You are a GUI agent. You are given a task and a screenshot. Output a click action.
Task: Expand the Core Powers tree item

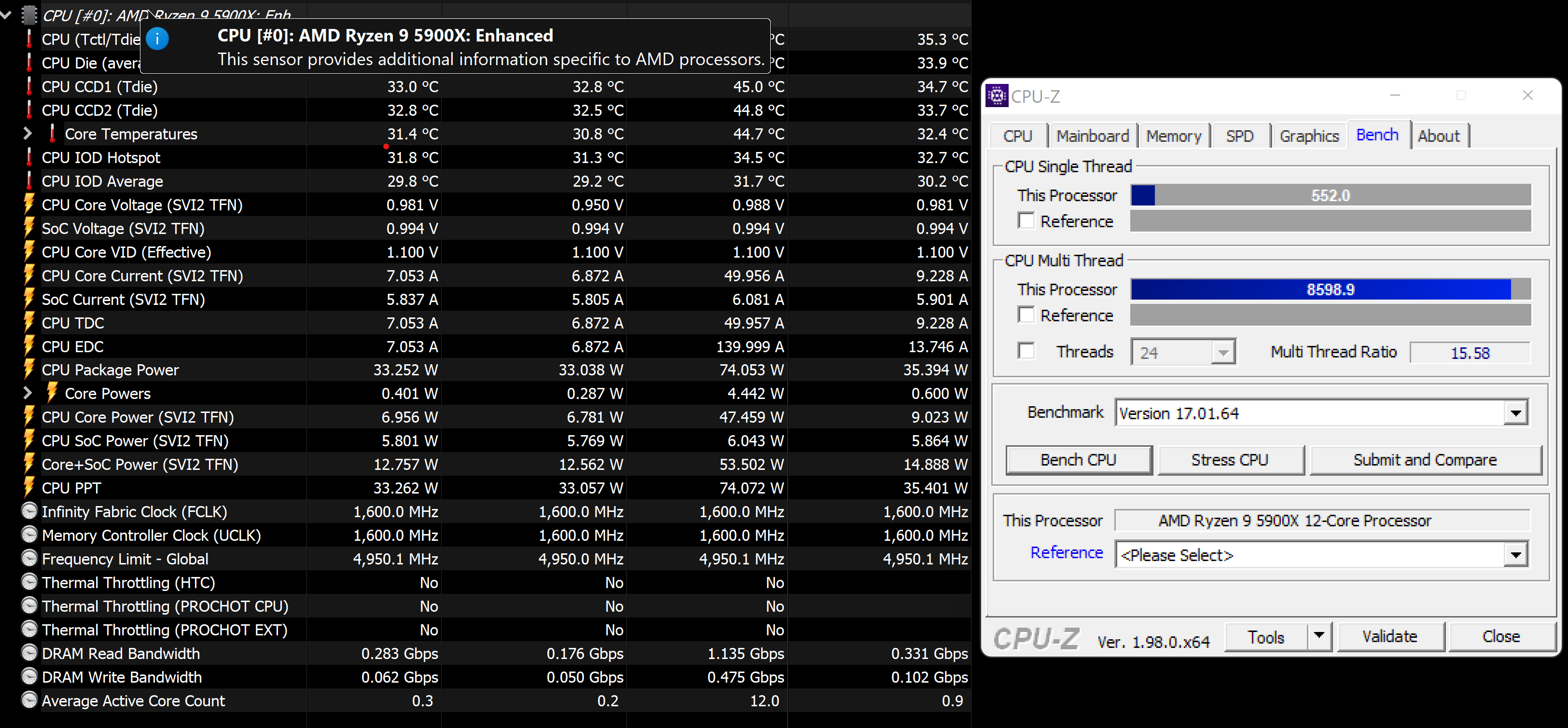pyautogui.click(x=26, y=393)
